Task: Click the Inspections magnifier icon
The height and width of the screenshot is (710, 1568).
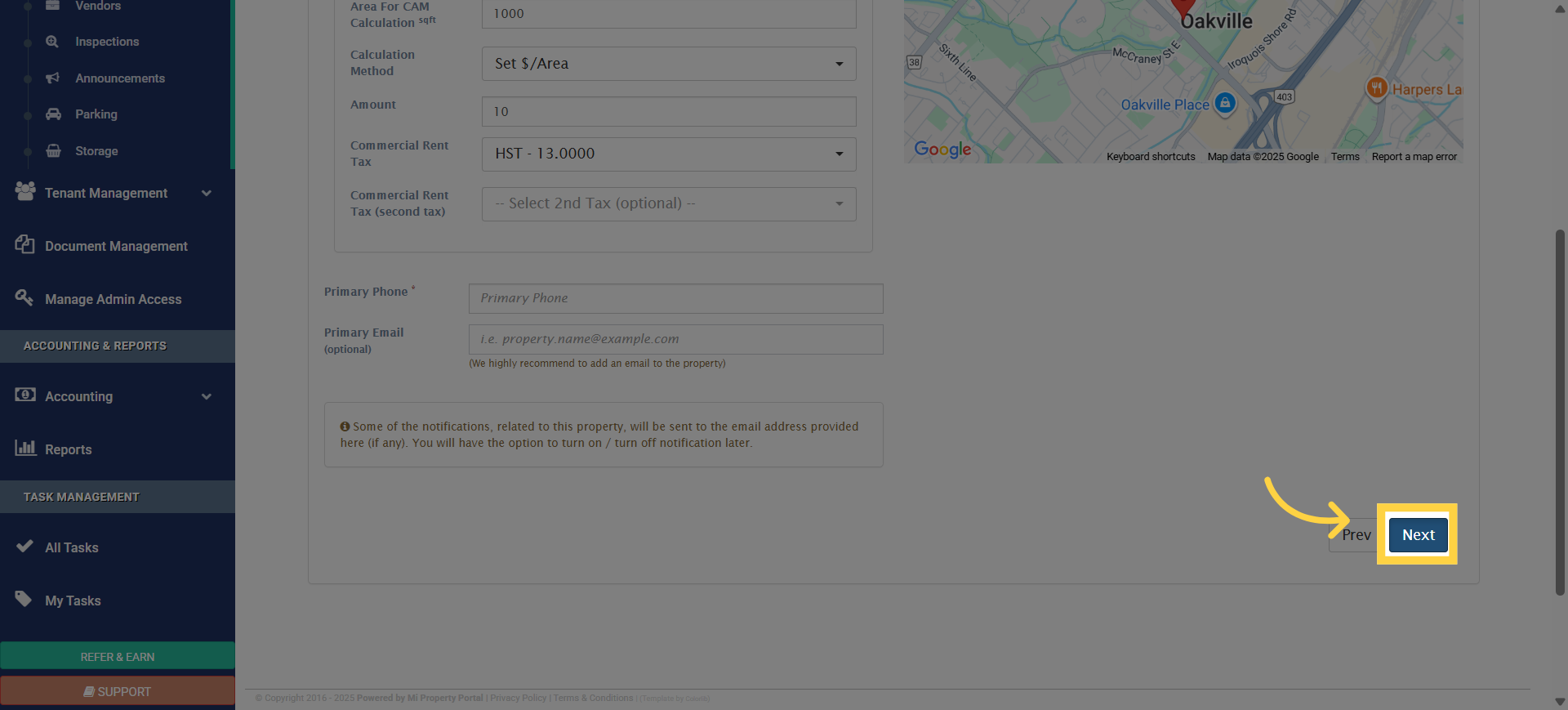Action: pos(52,42)
